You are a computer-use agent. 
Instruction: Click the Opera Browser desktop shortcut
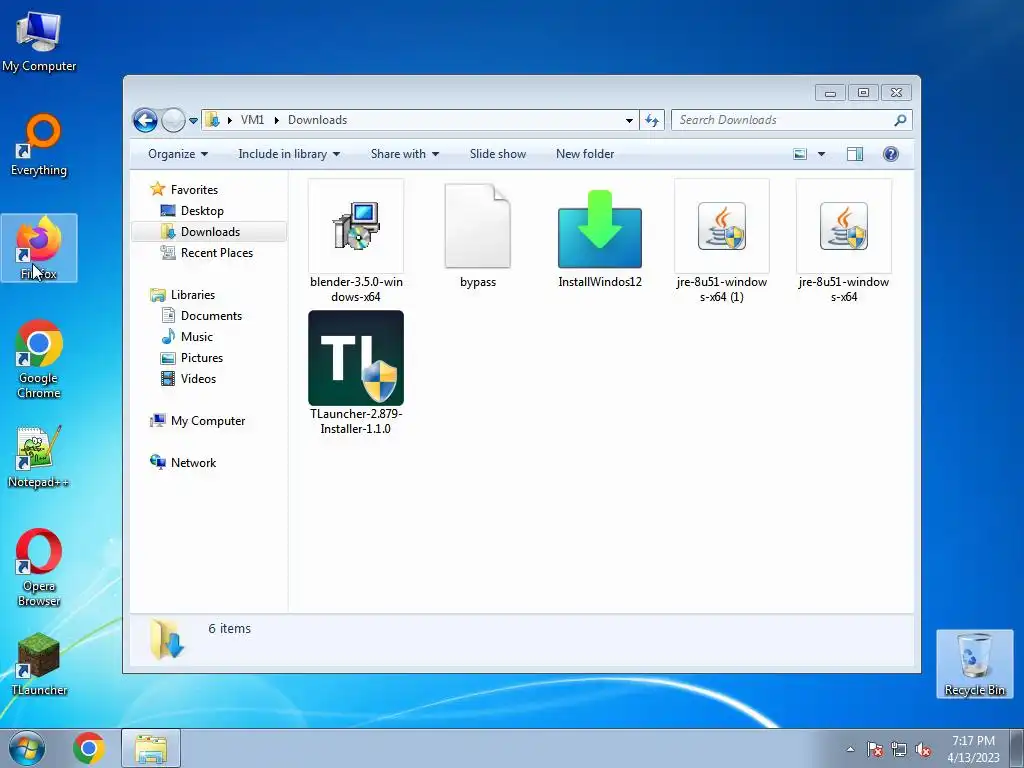pos(39,568)
